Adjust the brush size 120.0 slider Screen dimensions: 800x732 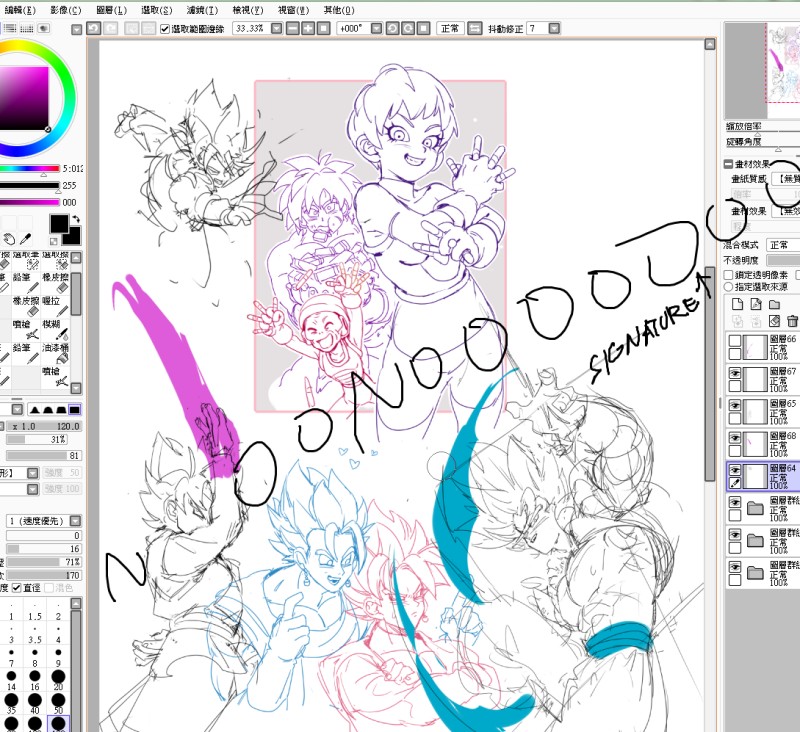click(x=43, y=426)
